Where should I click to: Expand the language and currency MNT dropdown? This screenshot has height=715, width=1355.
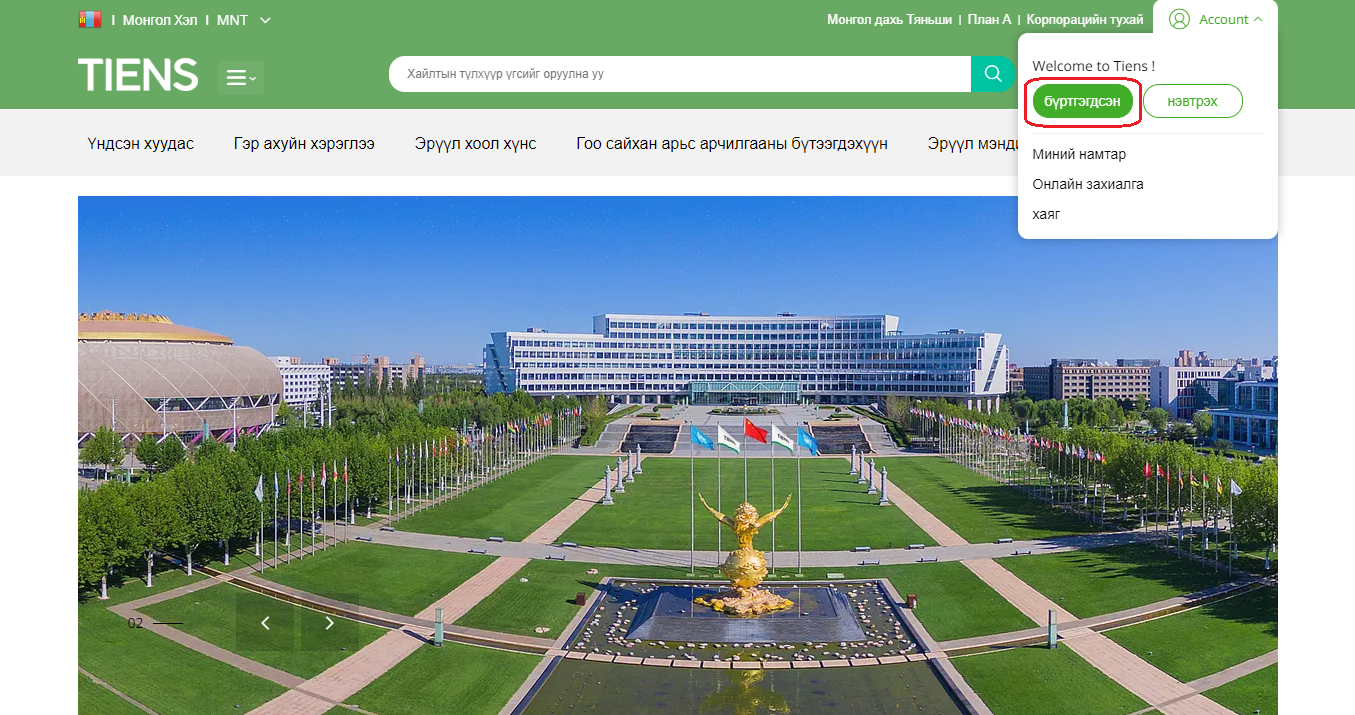tap(264, 20)
